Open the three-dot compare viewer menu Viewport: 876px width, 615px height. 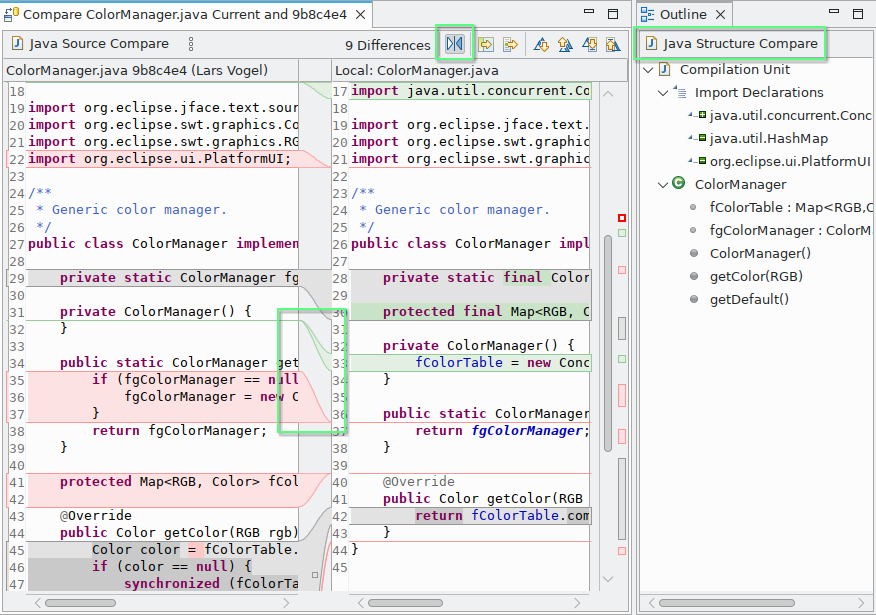pyautogui.click(x=191, y=44)
